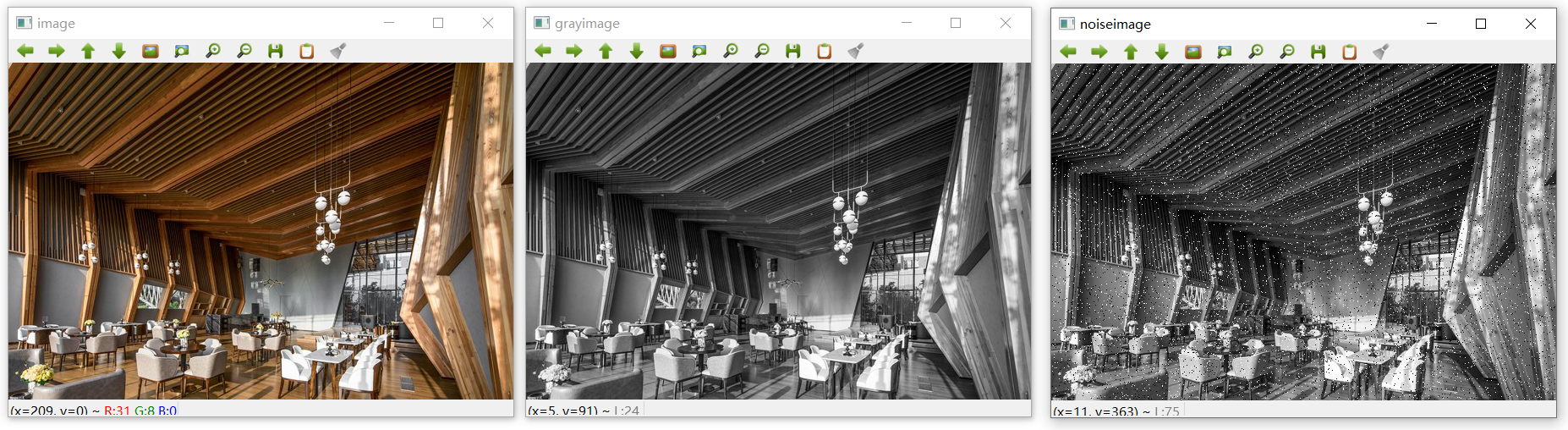Save the current image in grayimage window
The width and height of the screenshot is (1568, 430).
[x=793, y=51]
